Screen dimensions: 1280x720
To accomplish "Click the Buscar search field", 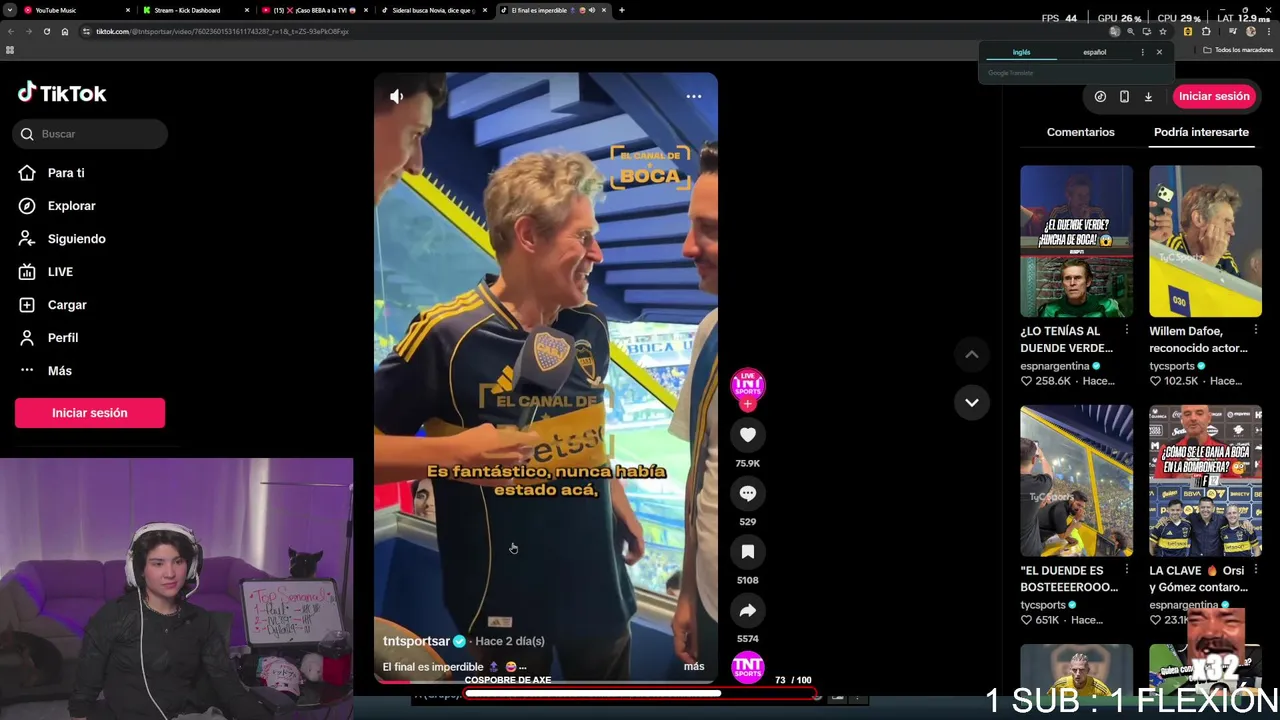I will pos(90,134).
